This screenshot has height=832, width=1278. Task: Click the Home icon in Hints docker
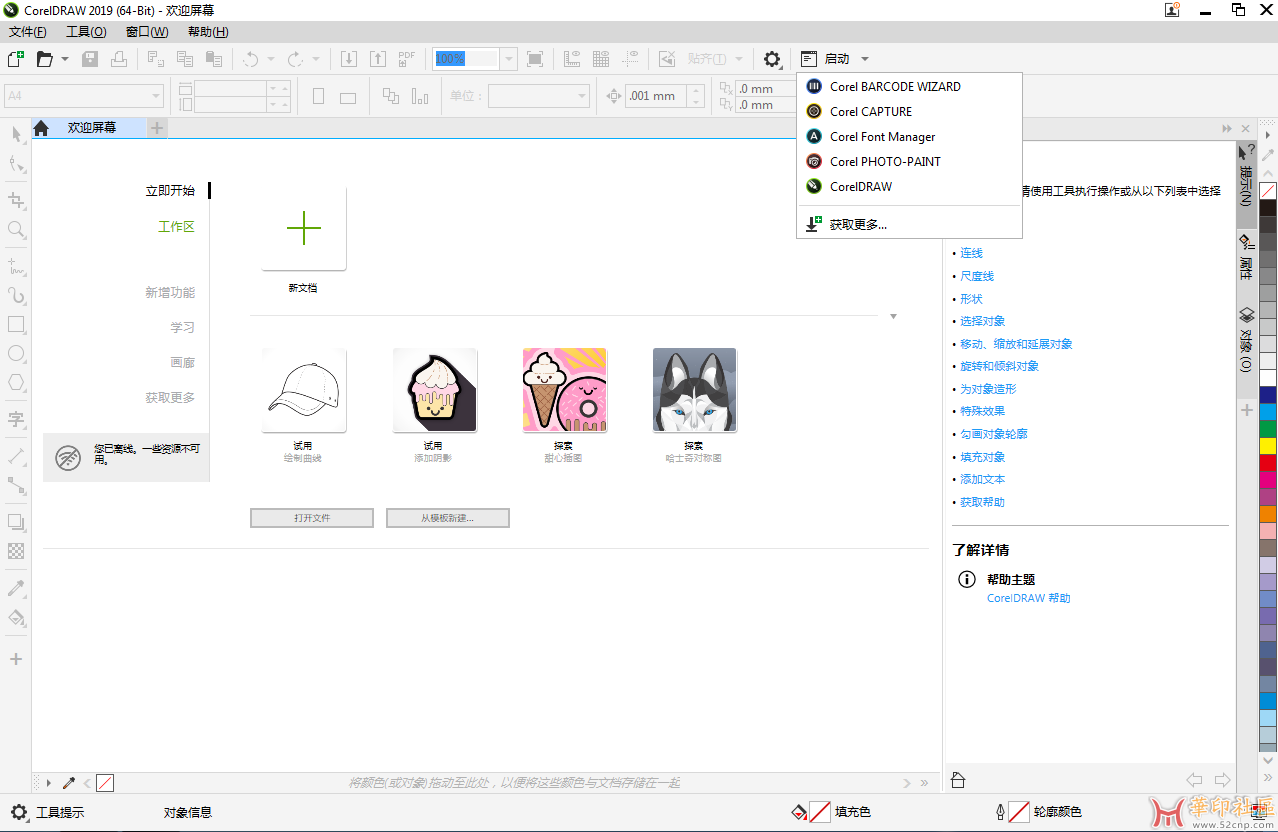coord(957,780)
